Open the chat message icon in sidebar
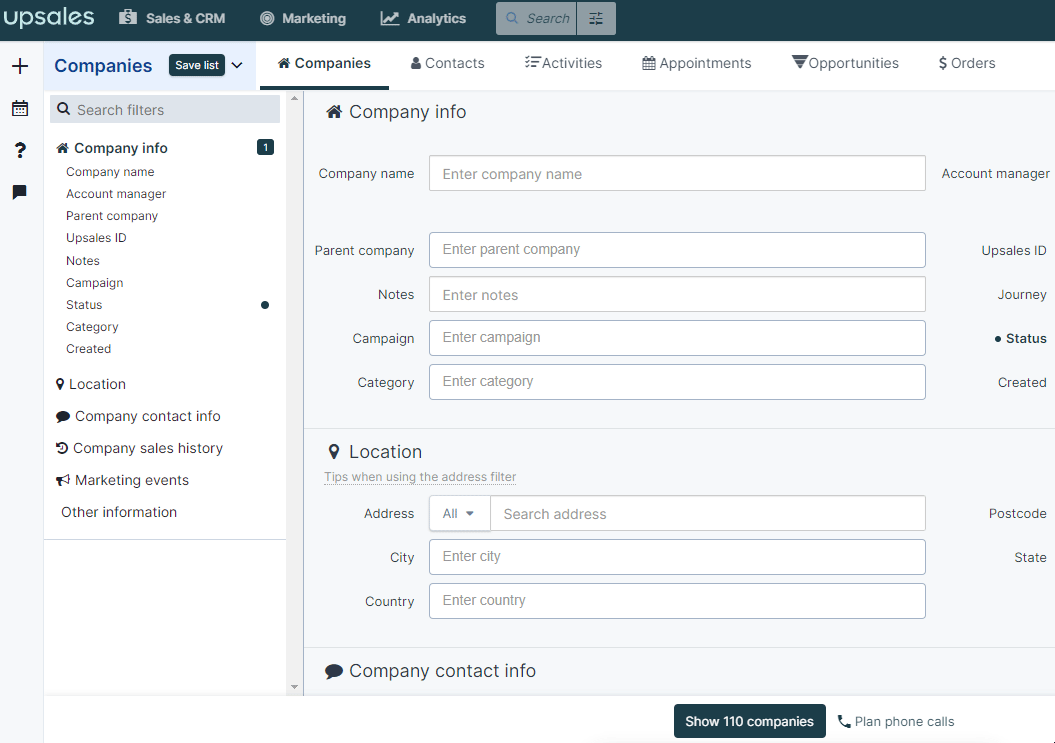The width and height of the screenshot is (1055, 743). (20, 192)
